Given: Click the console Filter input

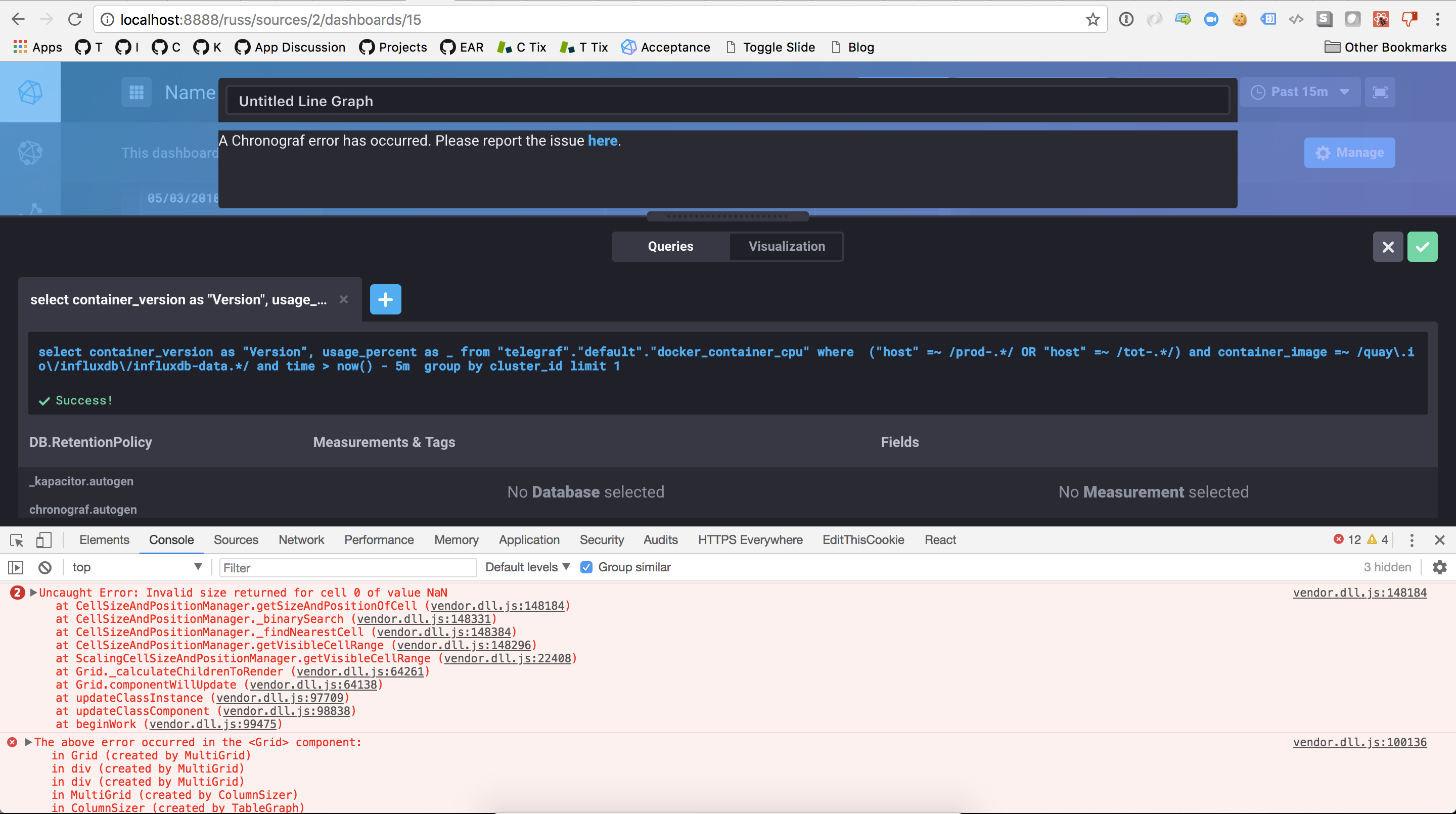Looking at the screenshot, I should (x=348, y=568).
